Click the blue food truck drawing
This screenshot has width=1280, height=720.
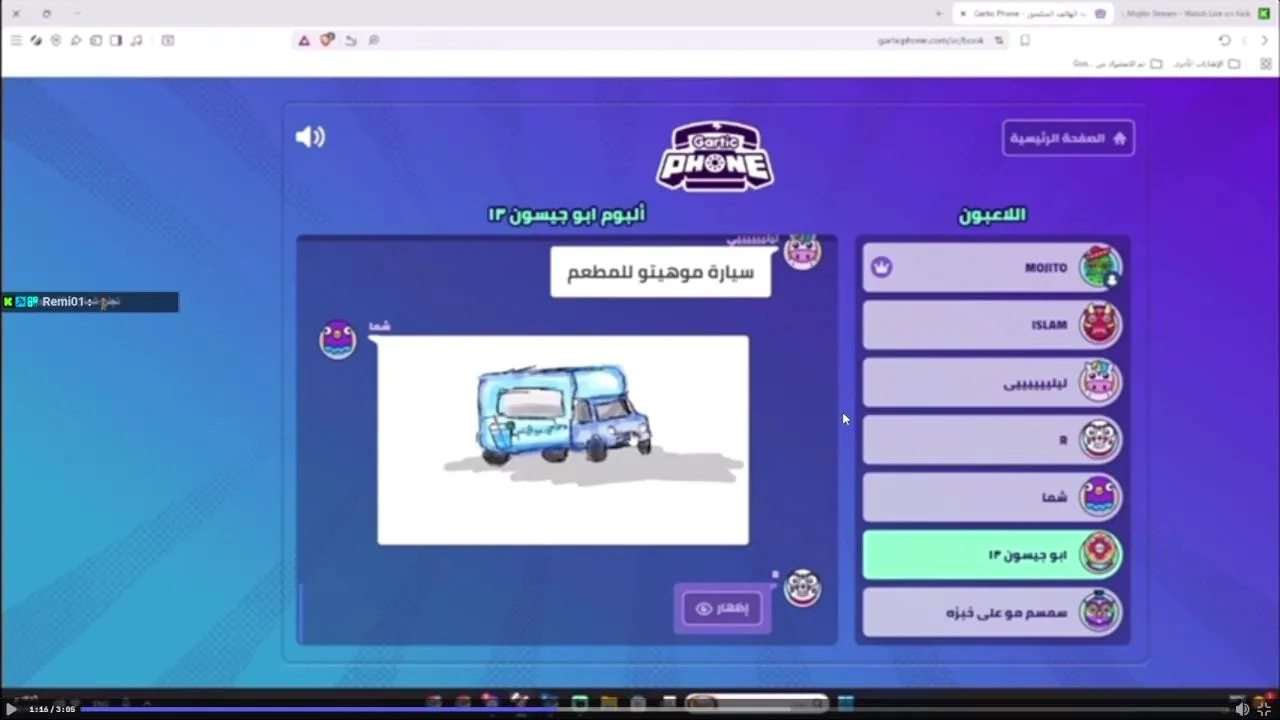tap(563, 414)
